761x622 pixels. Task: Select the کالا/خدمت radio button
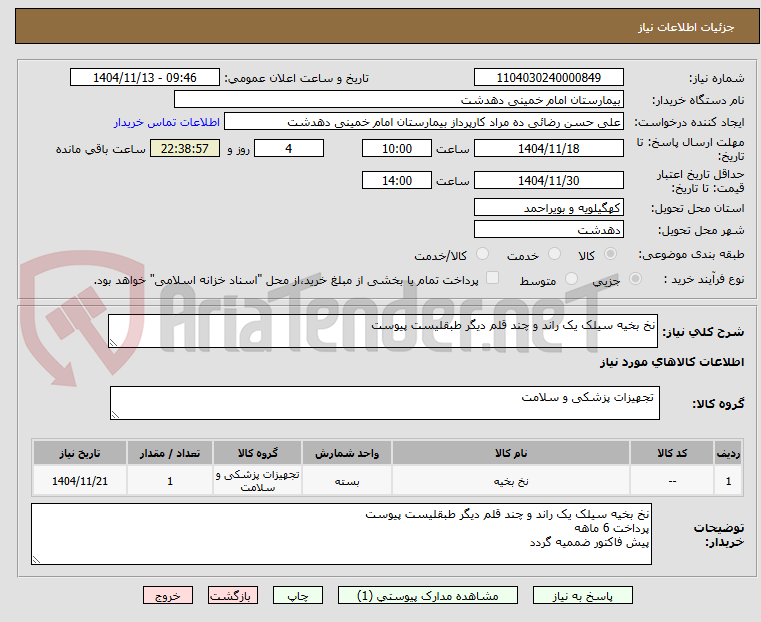(482, 254)
